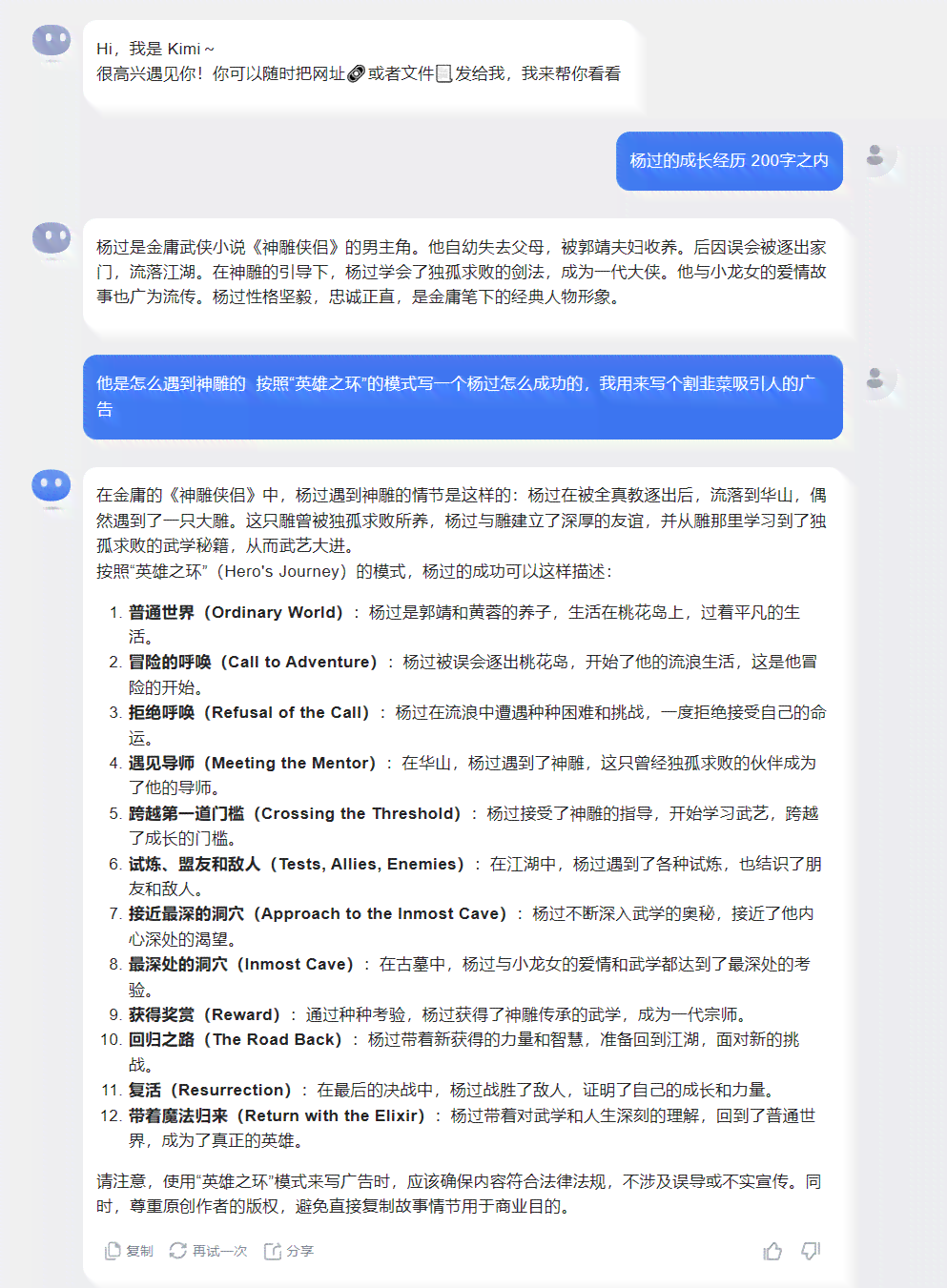Regenerate the answer with 再试一次
Image resolution: width=947 pixels, height=1288 pixels.
(208, 1251)
